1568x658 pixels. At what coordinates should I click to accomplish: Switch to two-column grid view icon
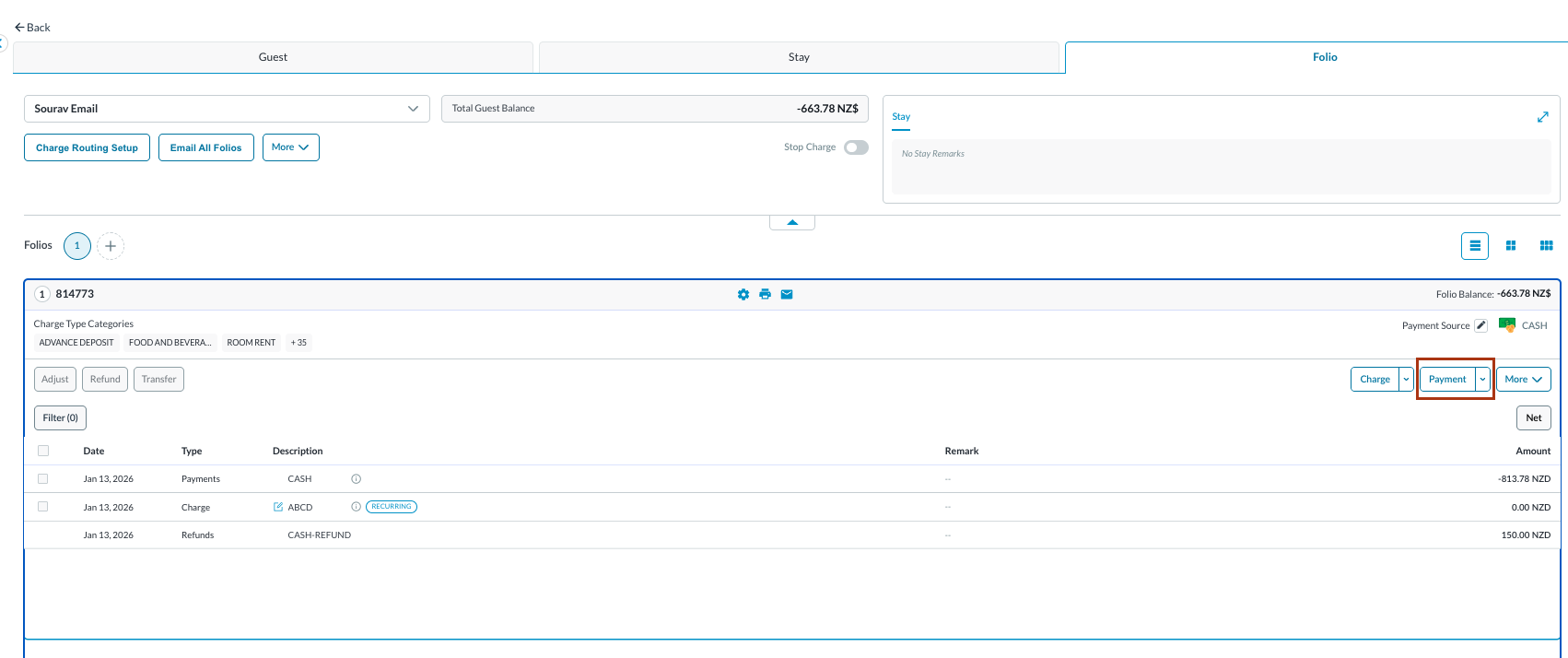click(x=1511, y=246)
